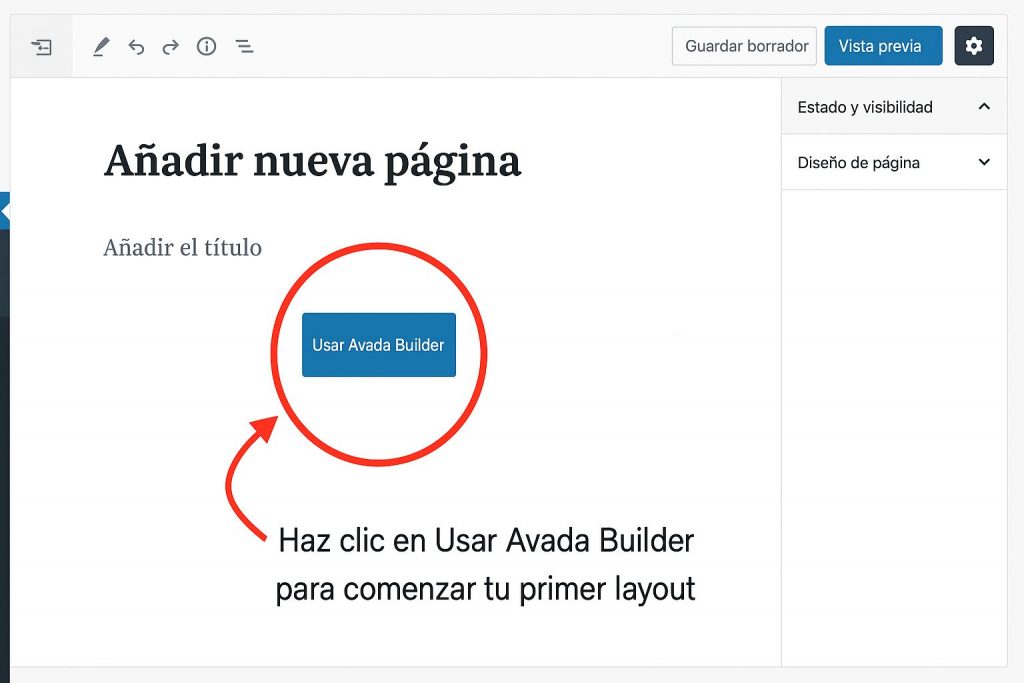This screenshot has width=1024, height=683.
Task: Click the Redo arrow icon
Action: point(170,46)
